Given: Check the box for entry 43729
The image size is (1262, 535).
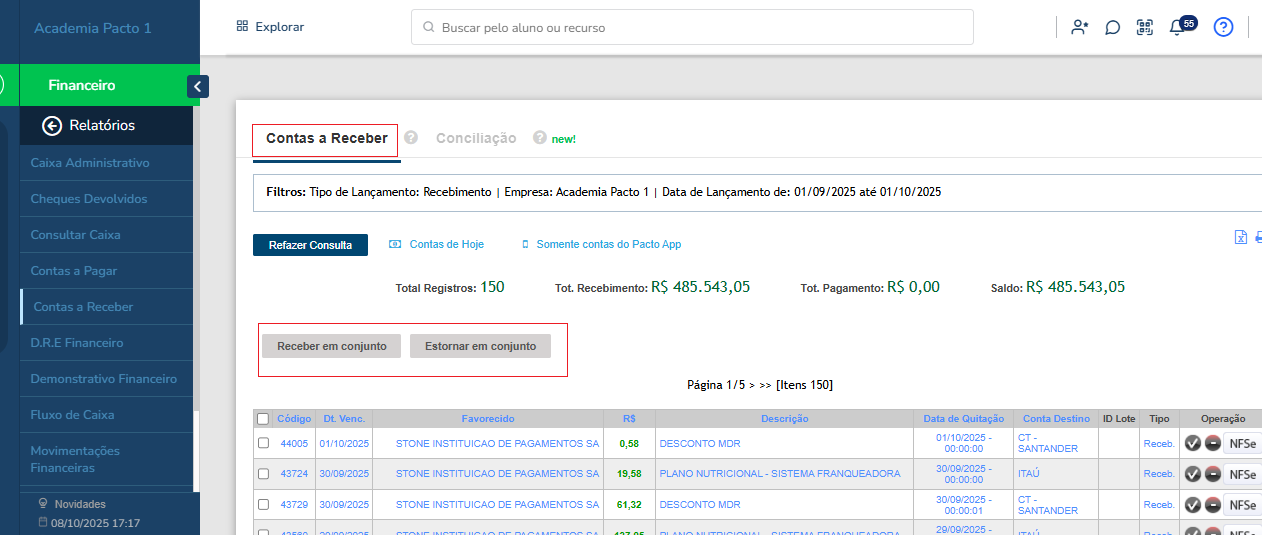Looking at the screenshot, I should (x=263, y=505).
